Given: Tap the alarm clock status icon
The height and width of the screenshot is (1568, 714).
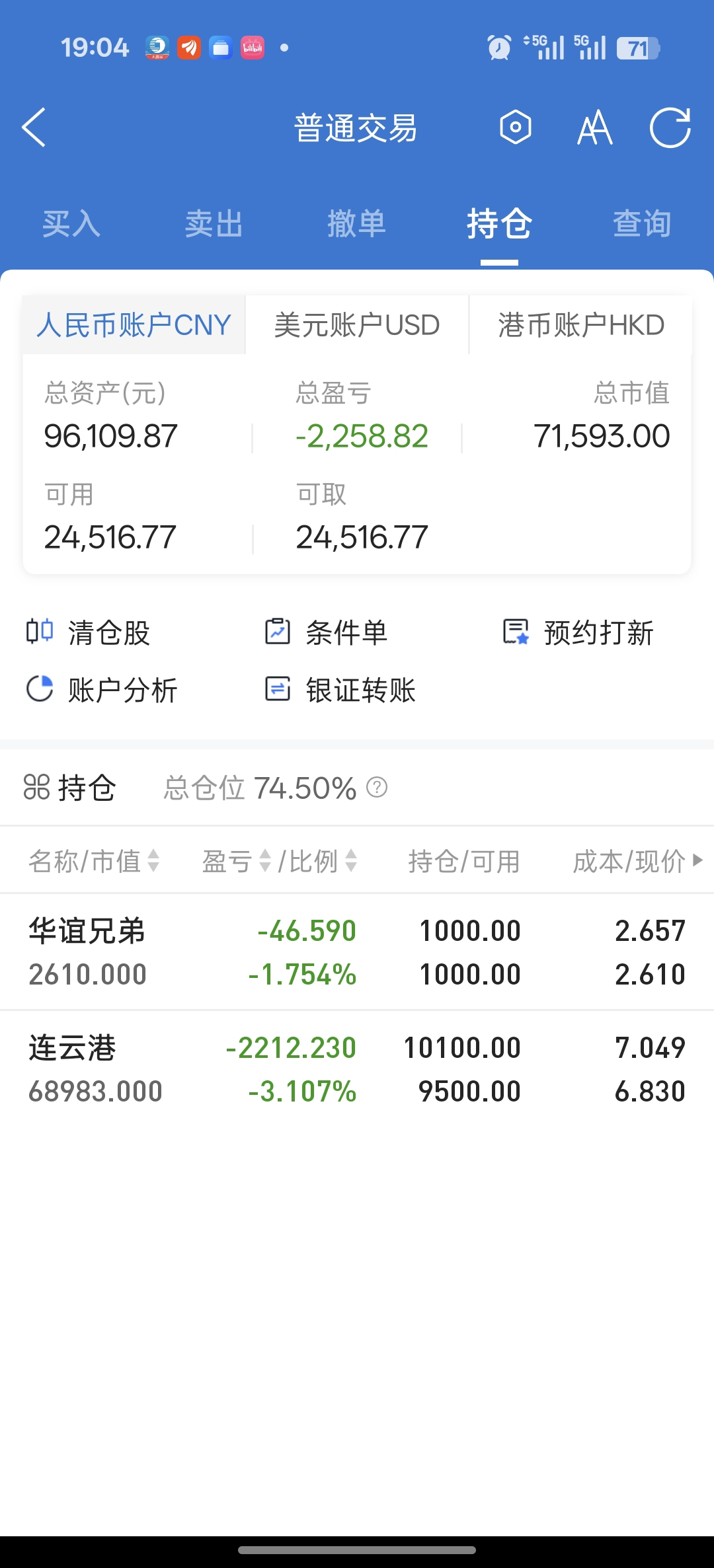Looking at the screenshot, I should pyautogui.click(x=499, y=48).
